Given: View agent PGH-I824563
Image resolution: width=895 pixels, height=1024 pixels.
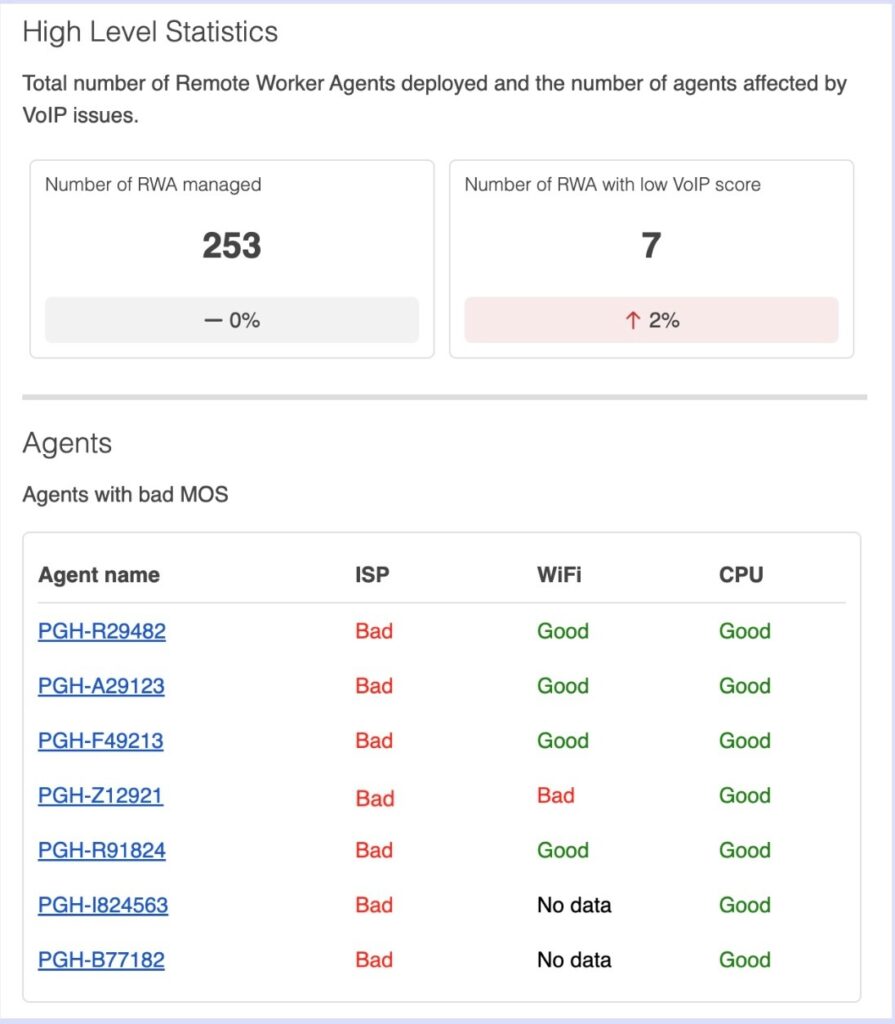Looking at the screenshot, I should [103, 905].
